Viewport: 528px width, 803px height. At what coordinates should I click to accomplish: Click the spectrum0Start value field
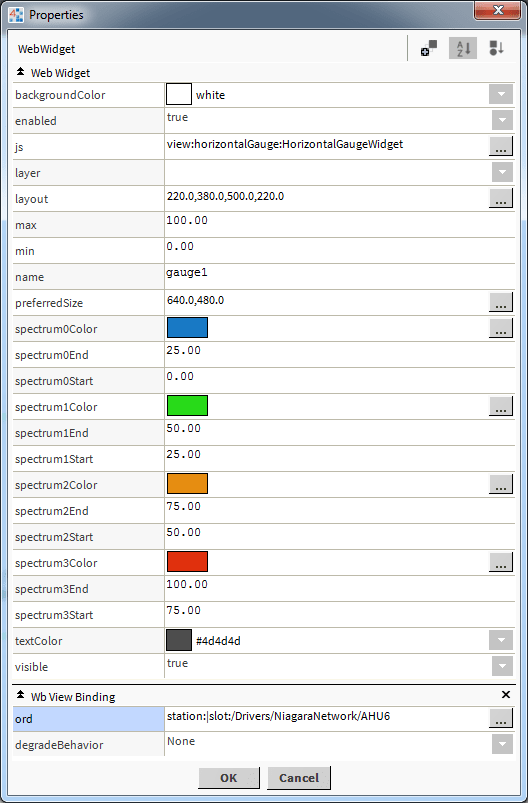[x=340, y=381]
